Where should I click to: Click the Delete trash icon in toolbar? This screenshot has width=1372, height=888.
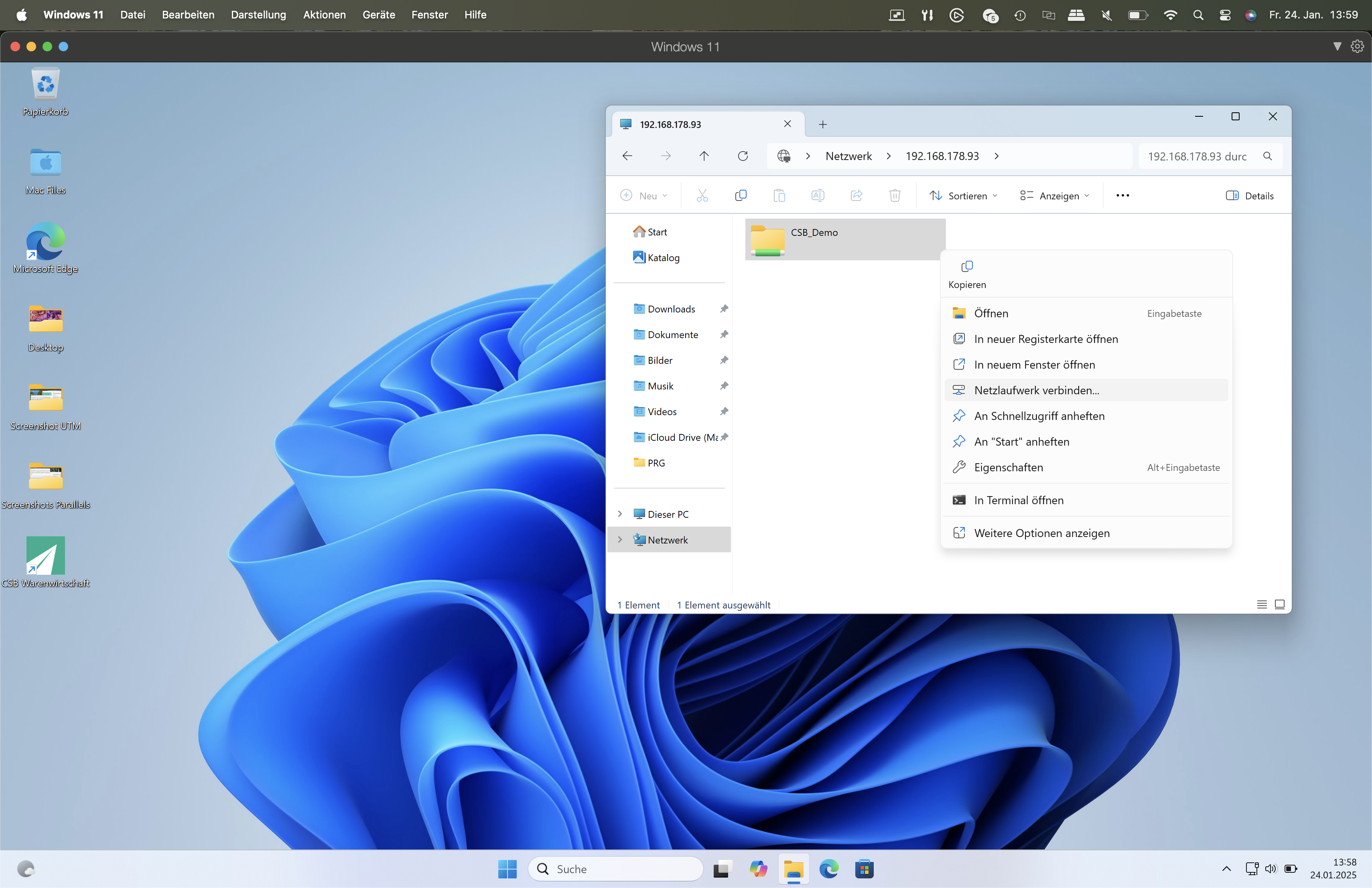(895, 196)
